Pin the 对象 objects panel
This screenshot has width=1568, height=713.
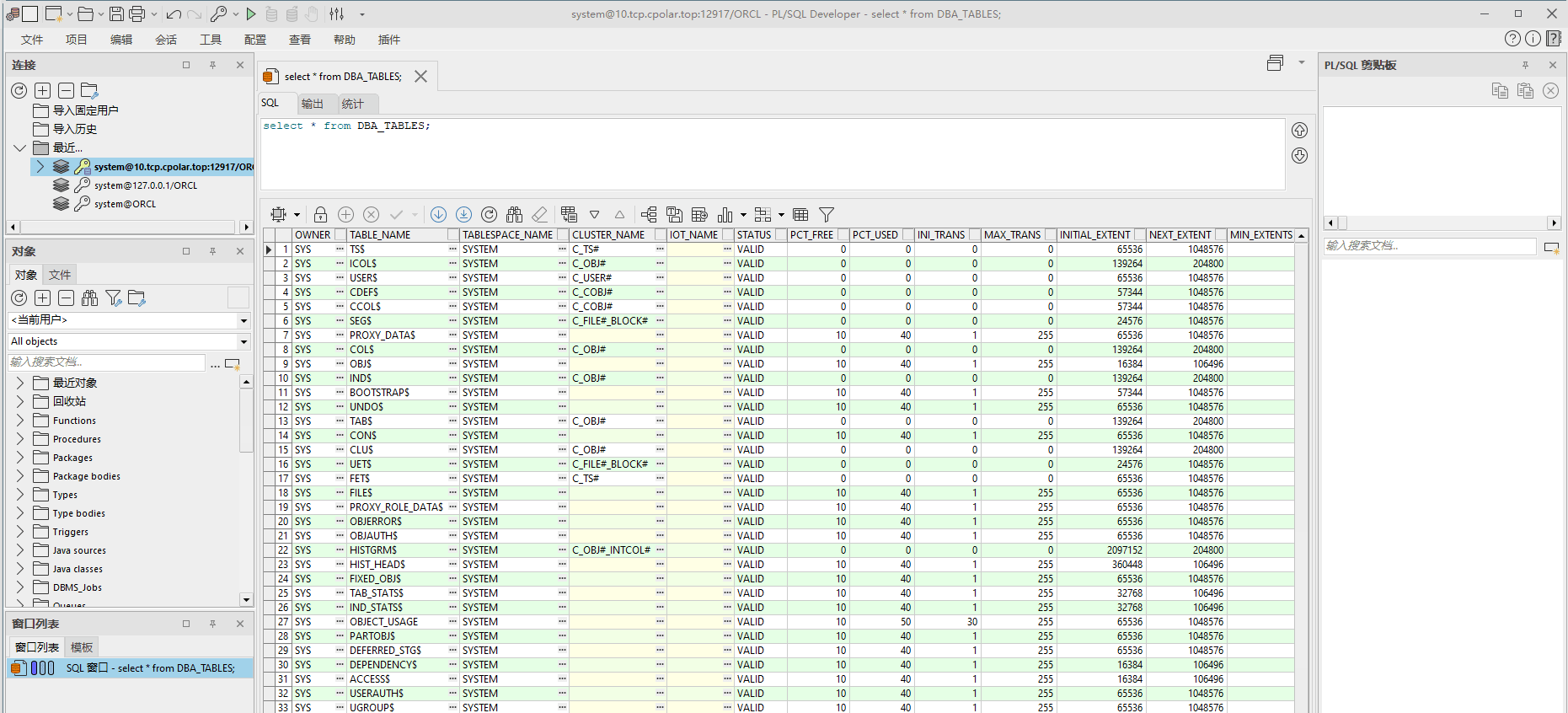(213, 251)
